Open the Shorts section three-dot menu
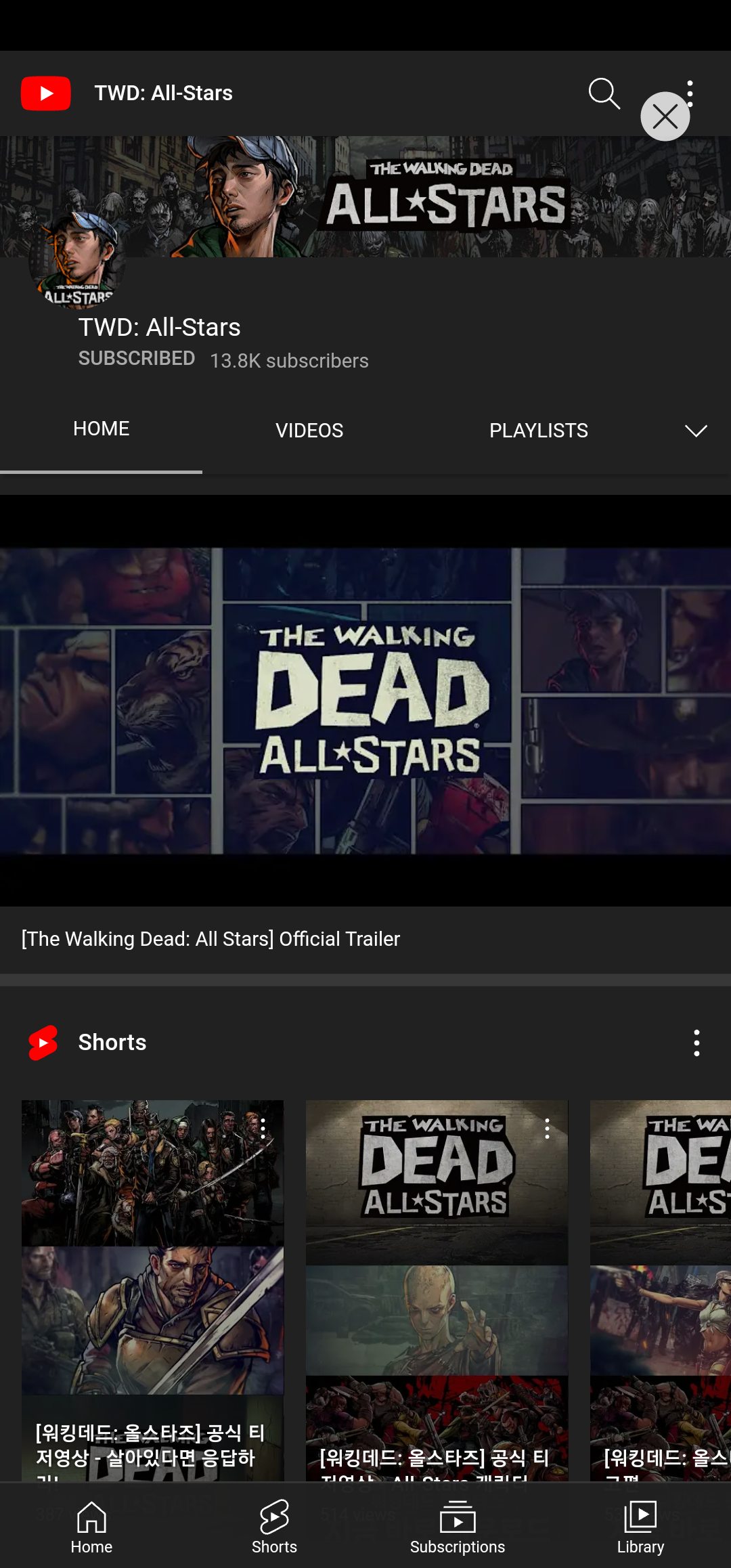 pyautogui.click(x=696, y=1043)
